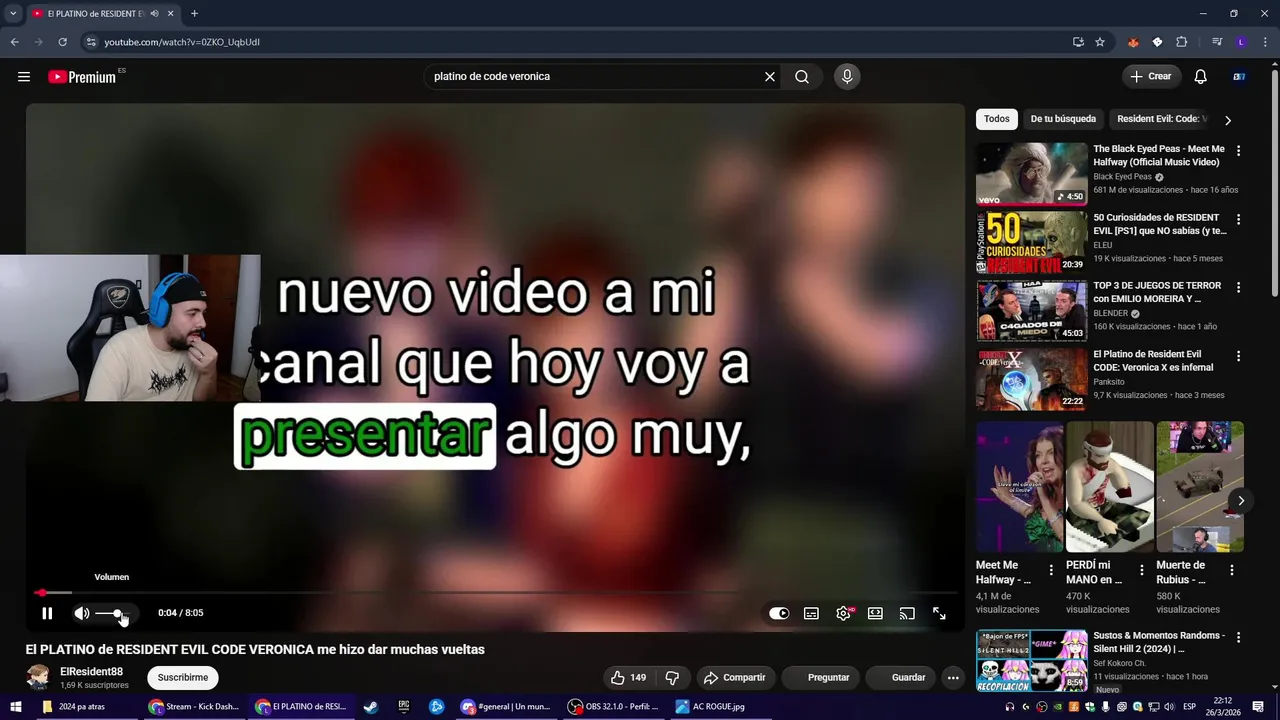The height and width of the screenshot is (720, 1280).
Task: Open options for PERDÍ mi MANO short
Action: pos(1141,570)
